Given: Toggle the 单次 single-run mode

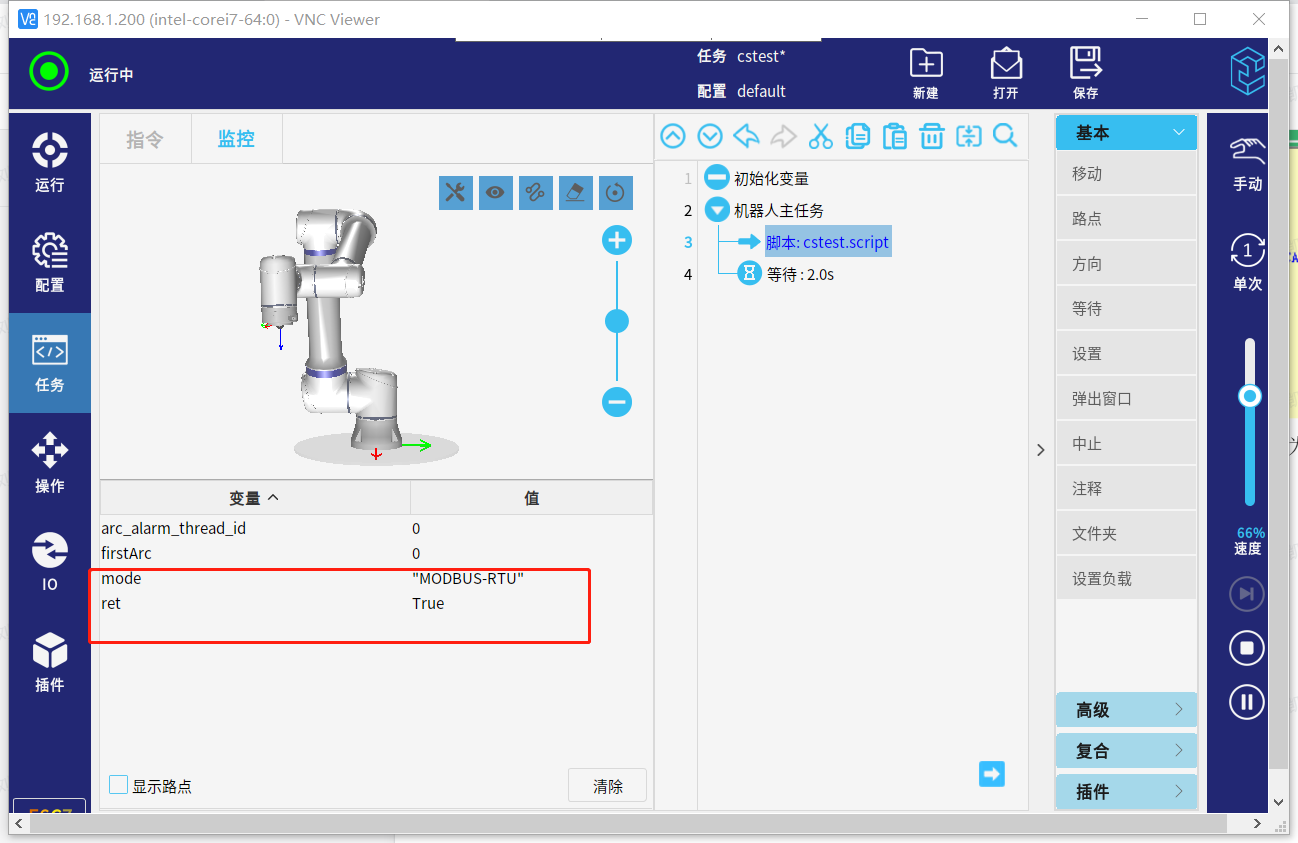Looking at the screenshot, I should point(1247,262).
